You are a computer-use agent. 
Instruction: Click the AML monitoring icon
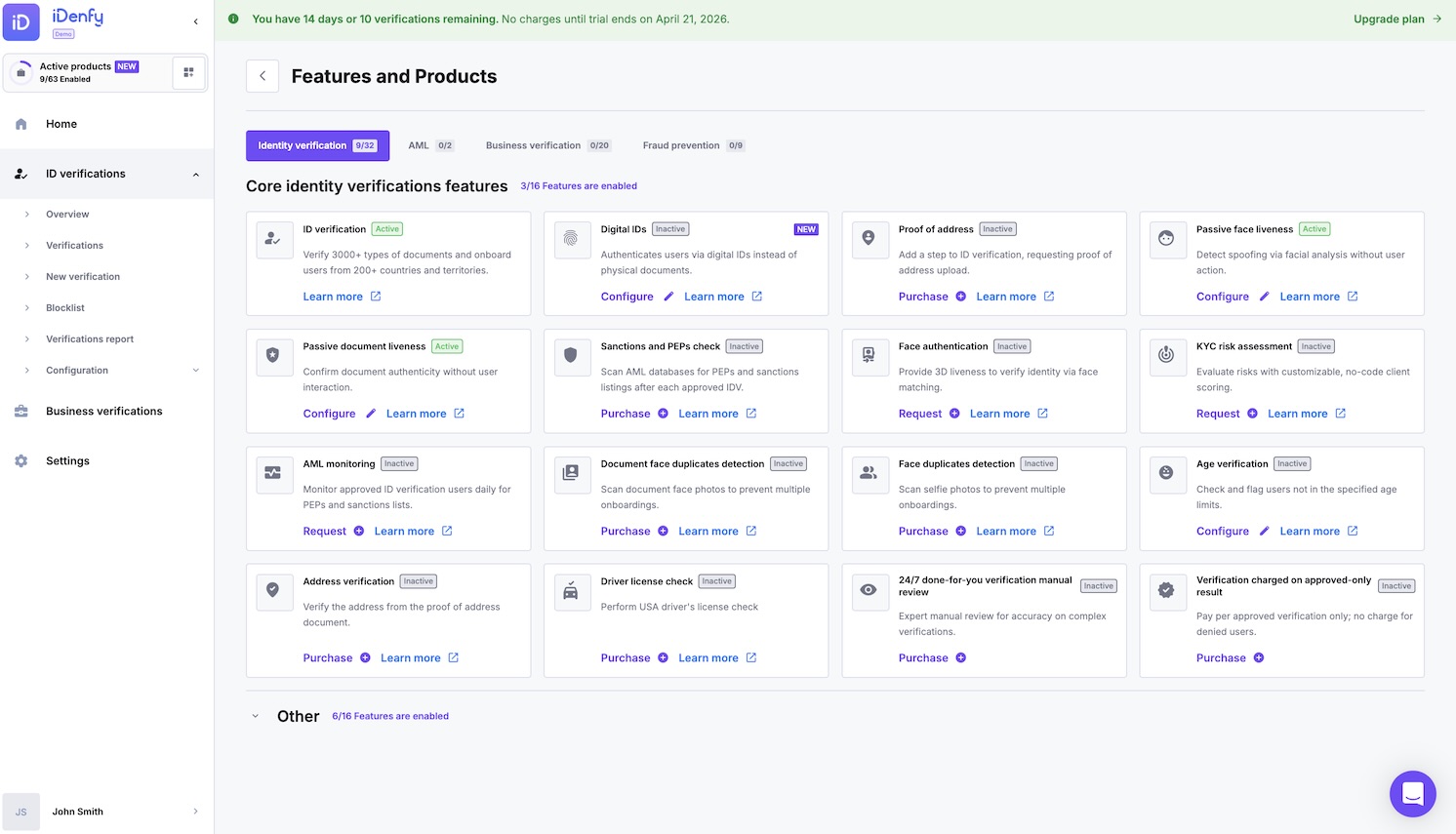pos(273,474)
